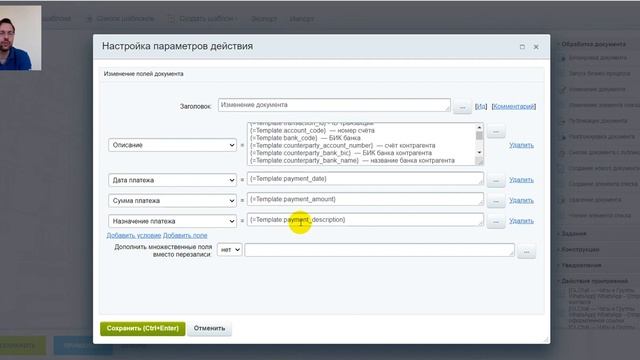Open value picker beside Заголовок field
The image size is (640, 360).
pos(462,107)
